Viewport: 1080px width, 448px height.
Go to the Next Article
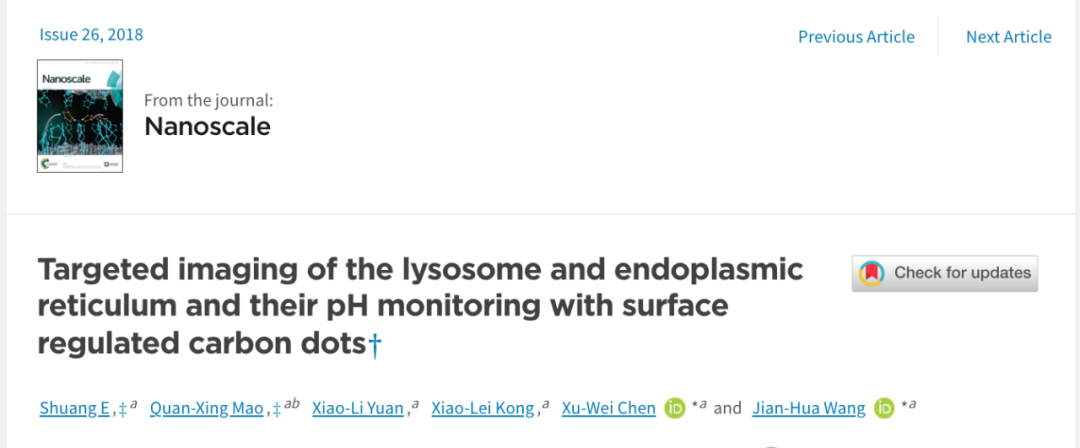pos(1008,37)
